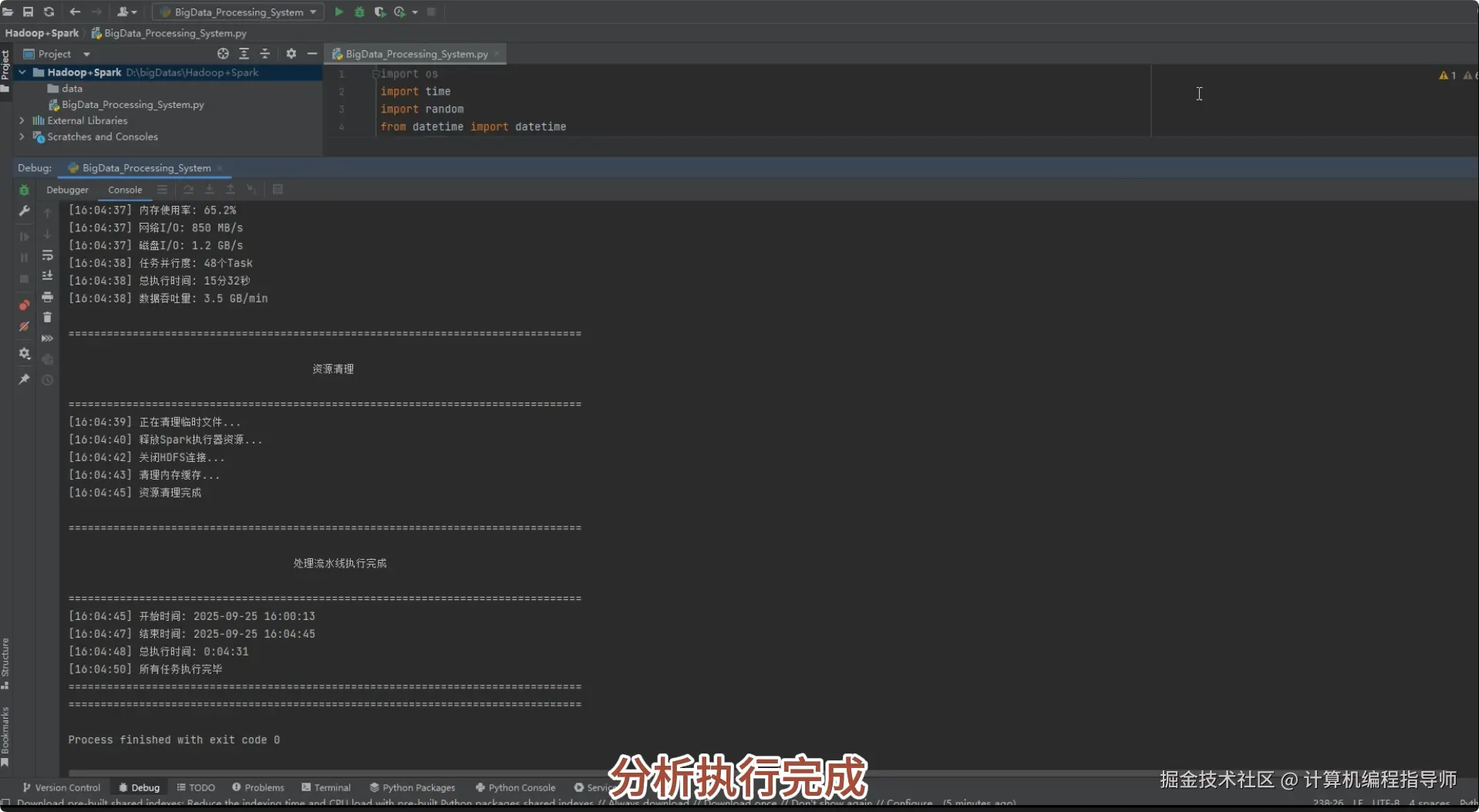Click the wrench Modify Run Configuration icon
This screenshot has height=812, width=1479.
click(24, 211)
